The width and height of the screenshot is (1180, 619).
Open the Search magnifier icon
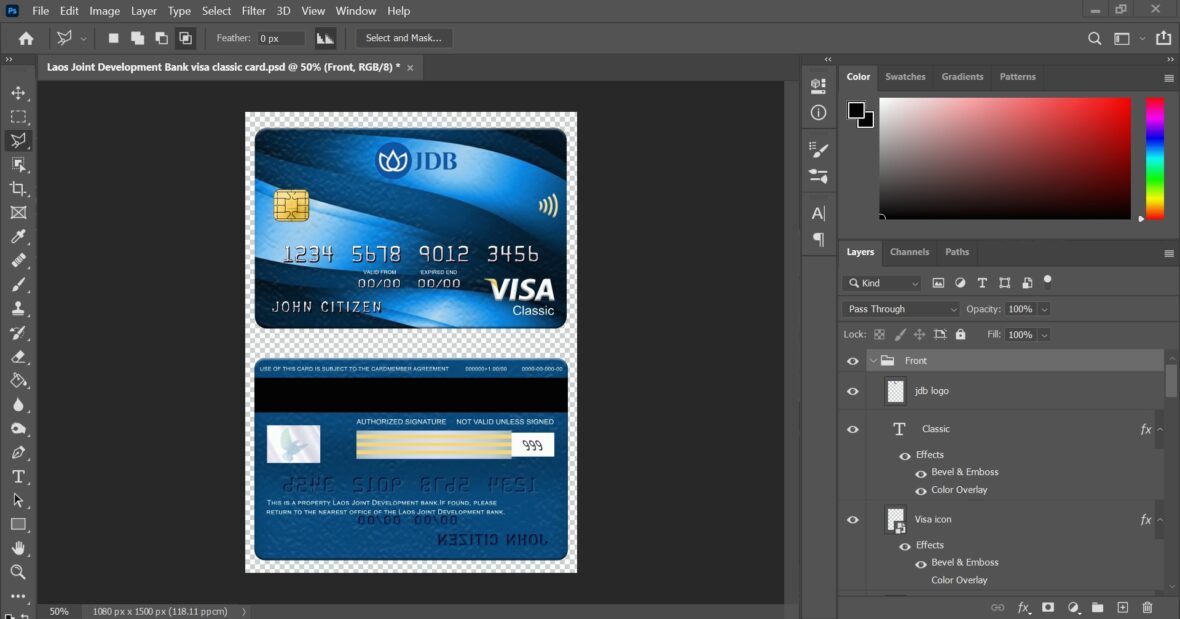[1094, 38]
